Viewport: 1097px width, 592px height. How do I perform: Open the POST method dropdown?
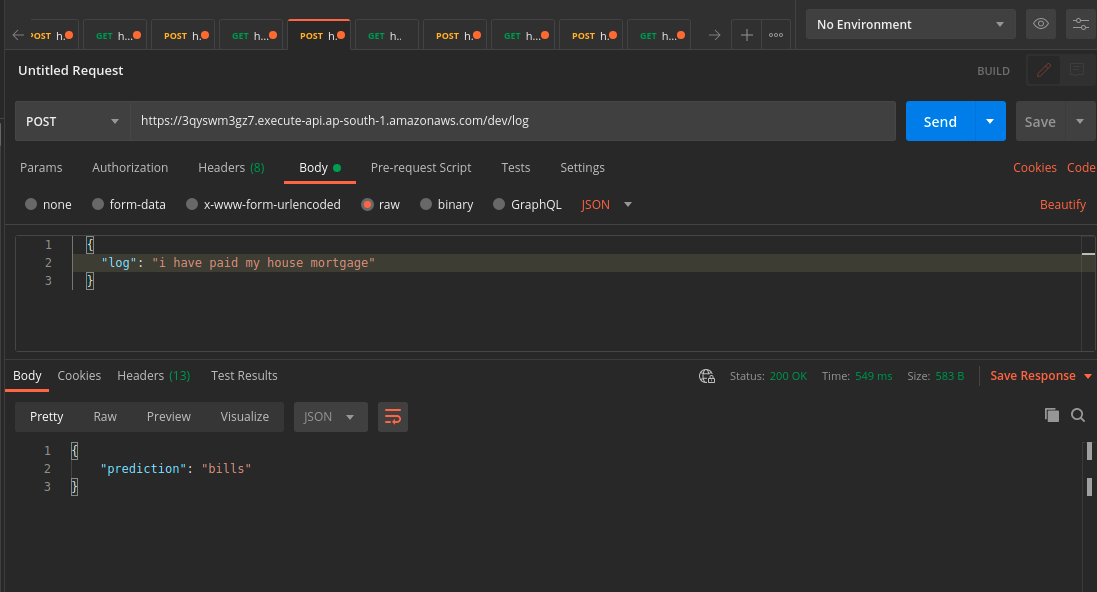(72, 121)
